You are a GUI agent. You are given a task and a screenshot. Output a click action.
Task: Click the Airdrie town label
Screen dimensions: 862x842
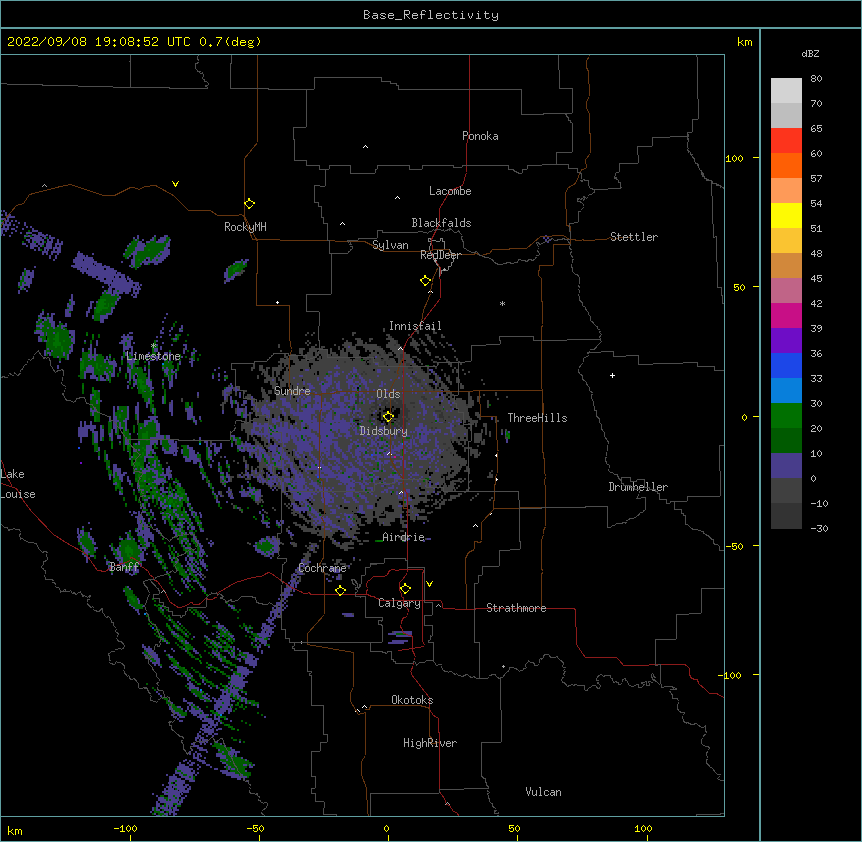click(404, 537)
